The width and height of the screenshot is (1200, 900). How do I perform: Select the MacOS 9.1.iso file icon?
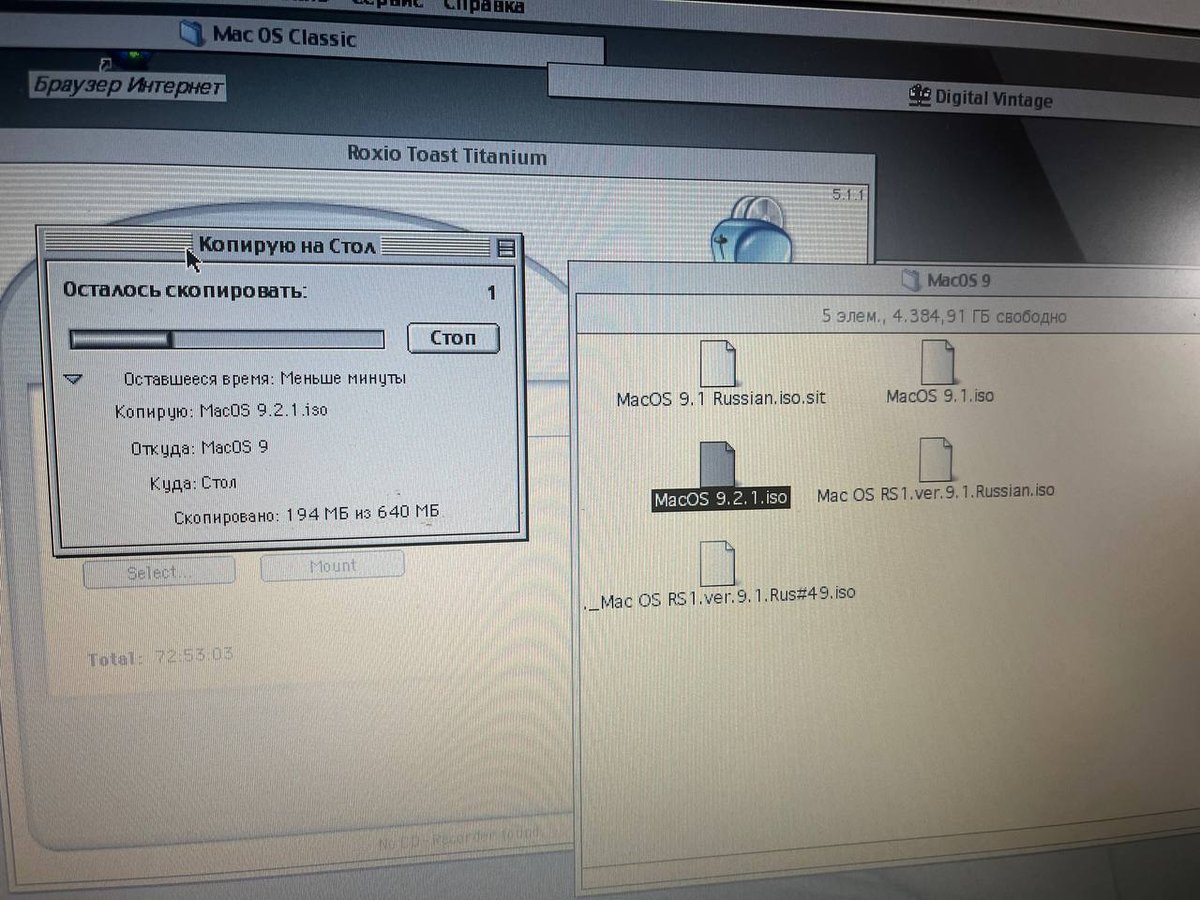click(938, 362)
